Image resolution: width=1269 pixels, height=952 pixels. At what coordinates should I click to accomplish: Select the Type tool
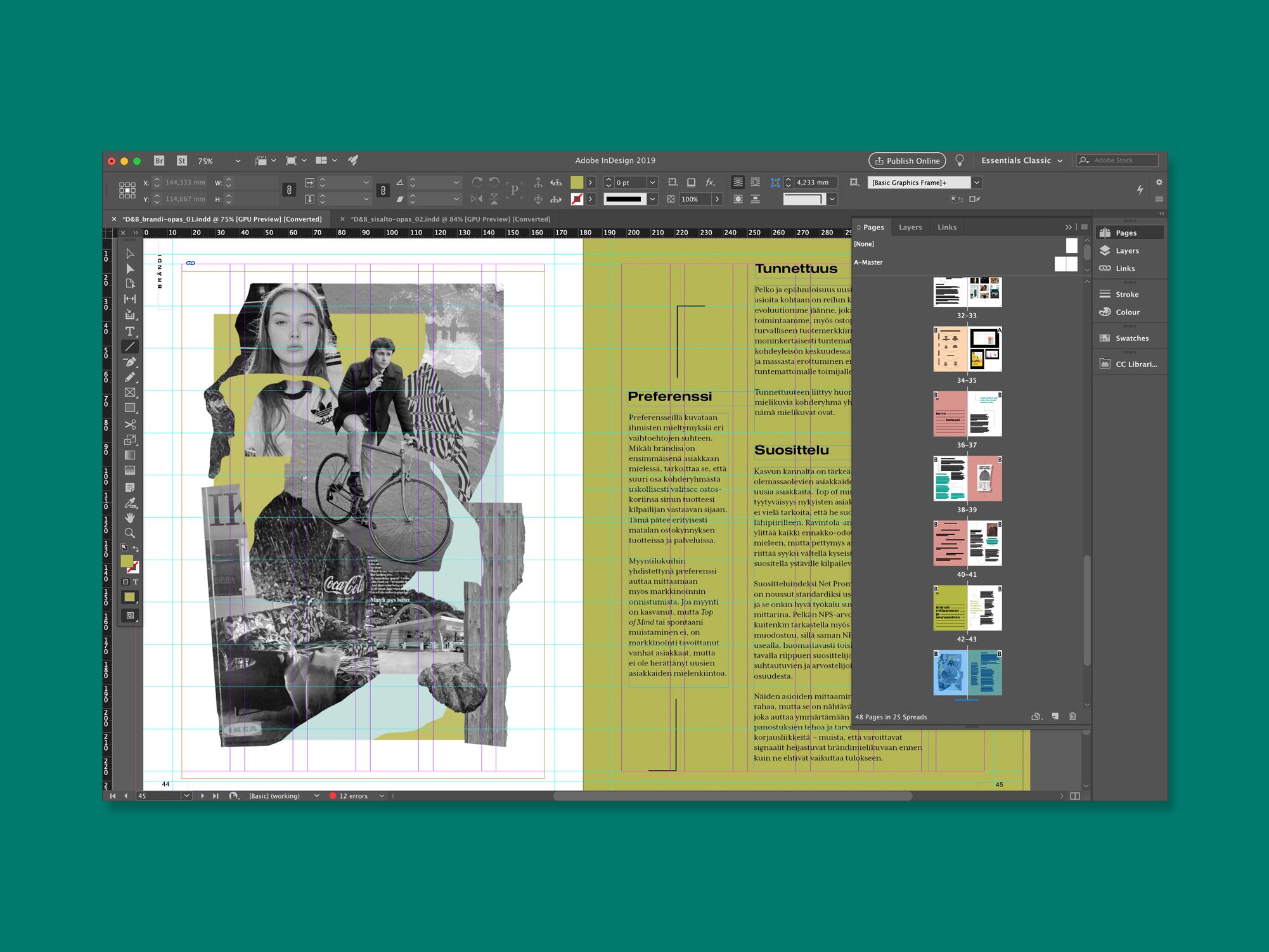[130, 331]
